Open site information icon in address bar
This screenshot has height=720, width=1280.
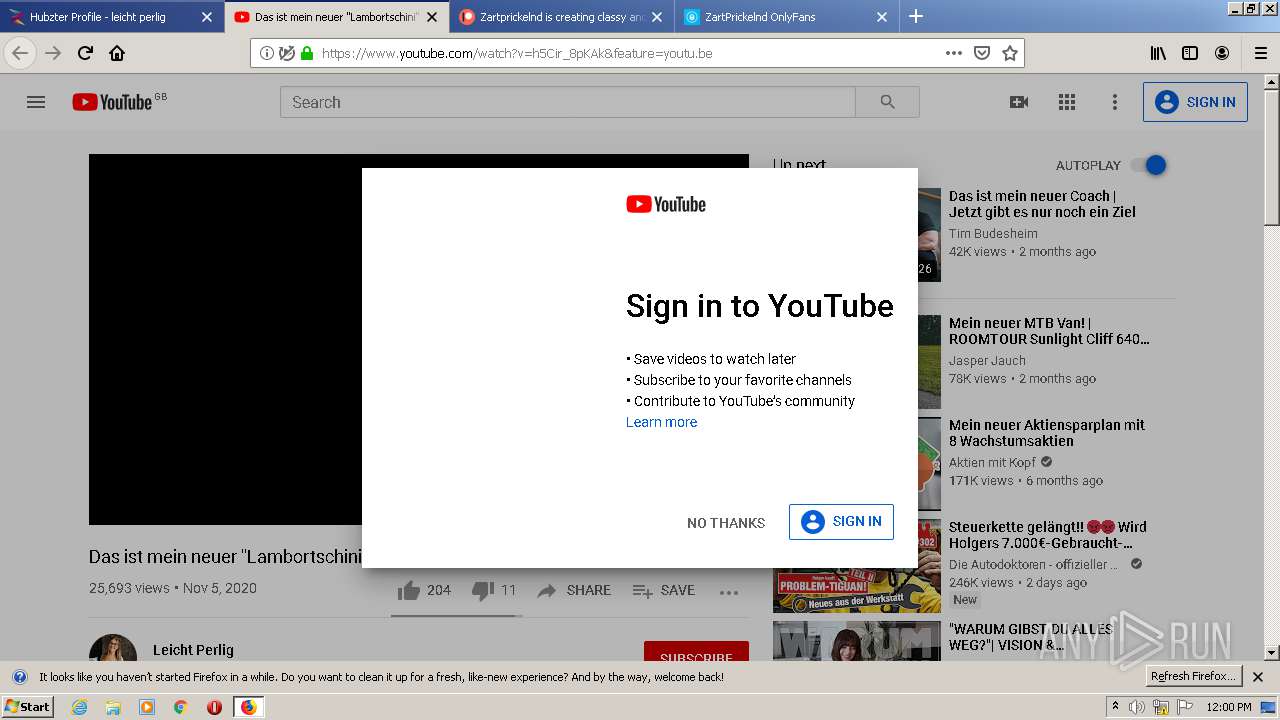pos(267,53)
